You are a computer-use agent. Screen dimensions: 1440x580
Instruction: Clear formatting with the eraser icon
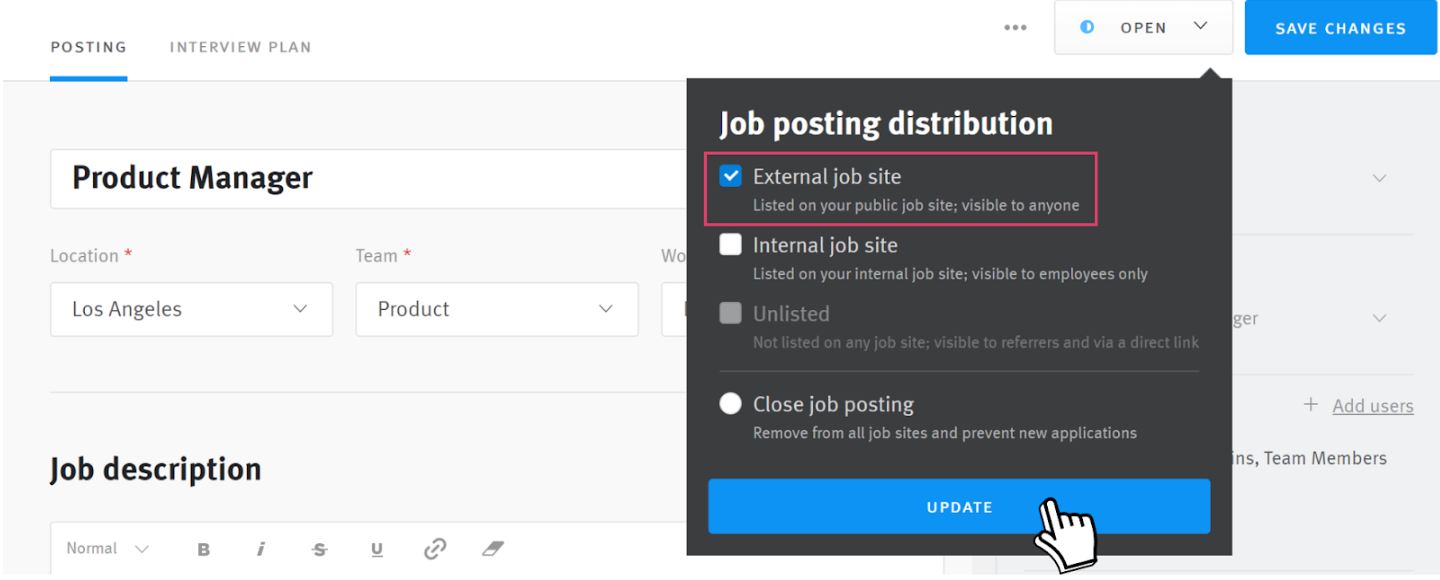coord(492,548)
